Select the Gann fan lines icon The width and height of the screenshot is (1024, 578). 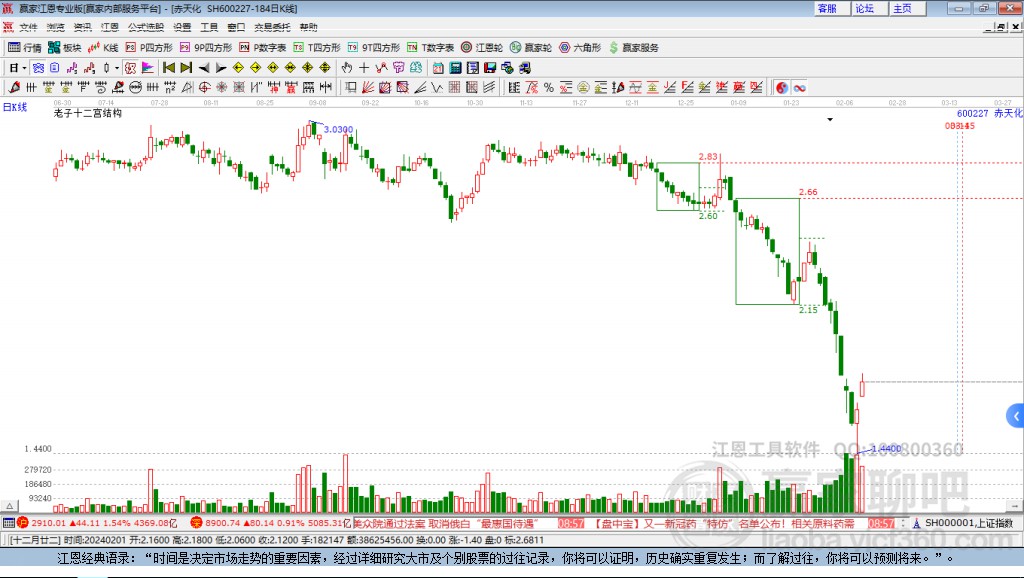(x=368, y=88)
